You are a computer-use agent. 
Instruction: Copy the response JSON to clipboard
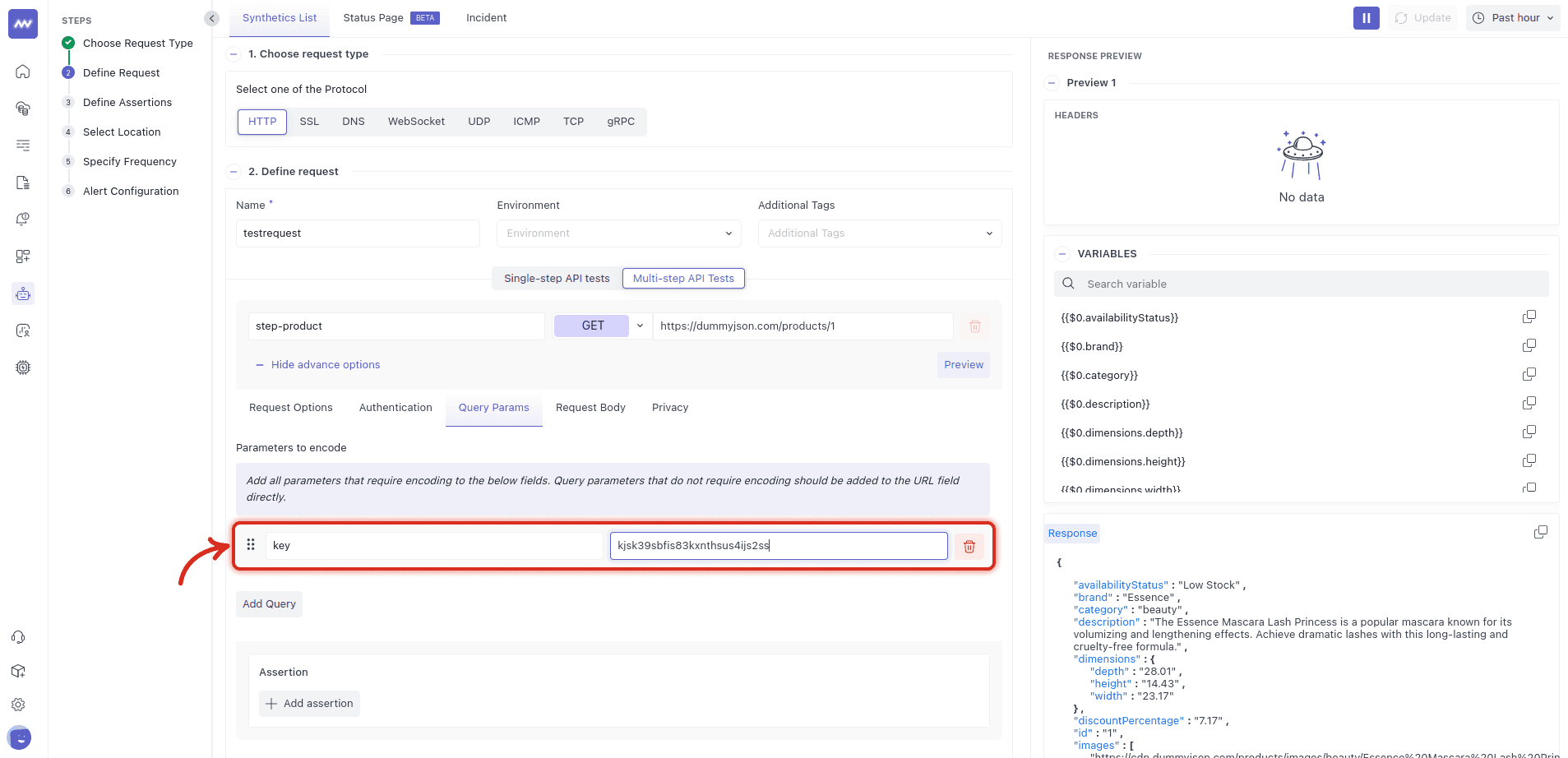pyautogui.click(x=1540, y=533)
